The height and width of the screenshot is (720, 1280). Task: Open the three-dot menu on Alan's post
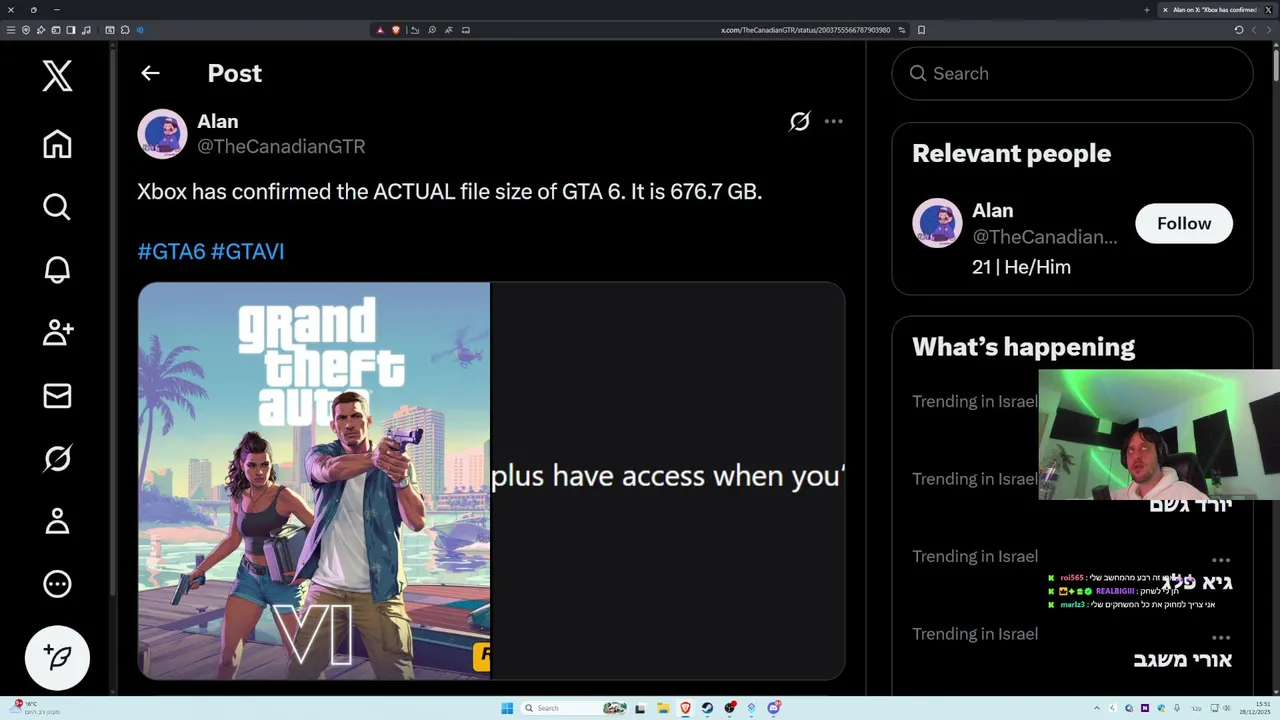(833, 121)
